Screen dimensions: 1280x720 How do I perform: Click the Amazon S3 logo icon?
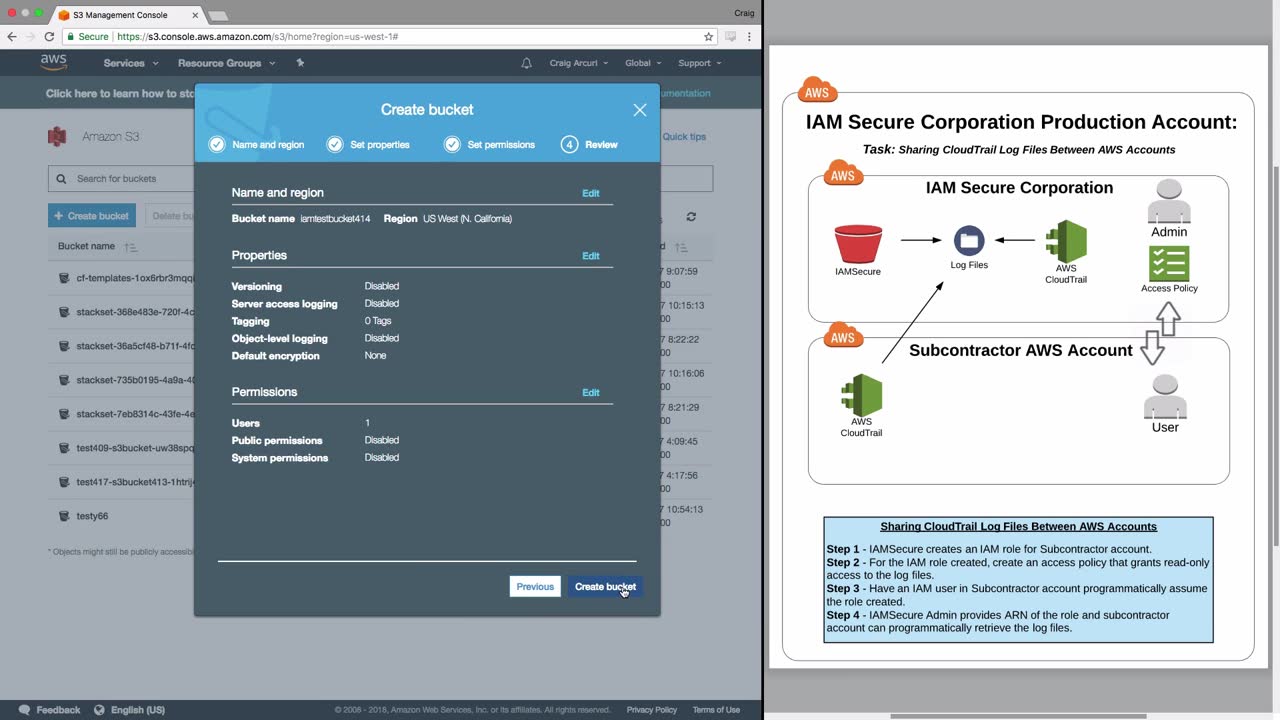pyautogui.click(x=57, y=136)
